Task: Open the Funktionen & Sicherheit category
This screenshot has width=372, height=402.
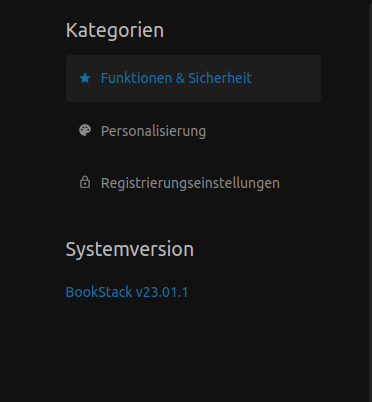Action: pos(193,78)
